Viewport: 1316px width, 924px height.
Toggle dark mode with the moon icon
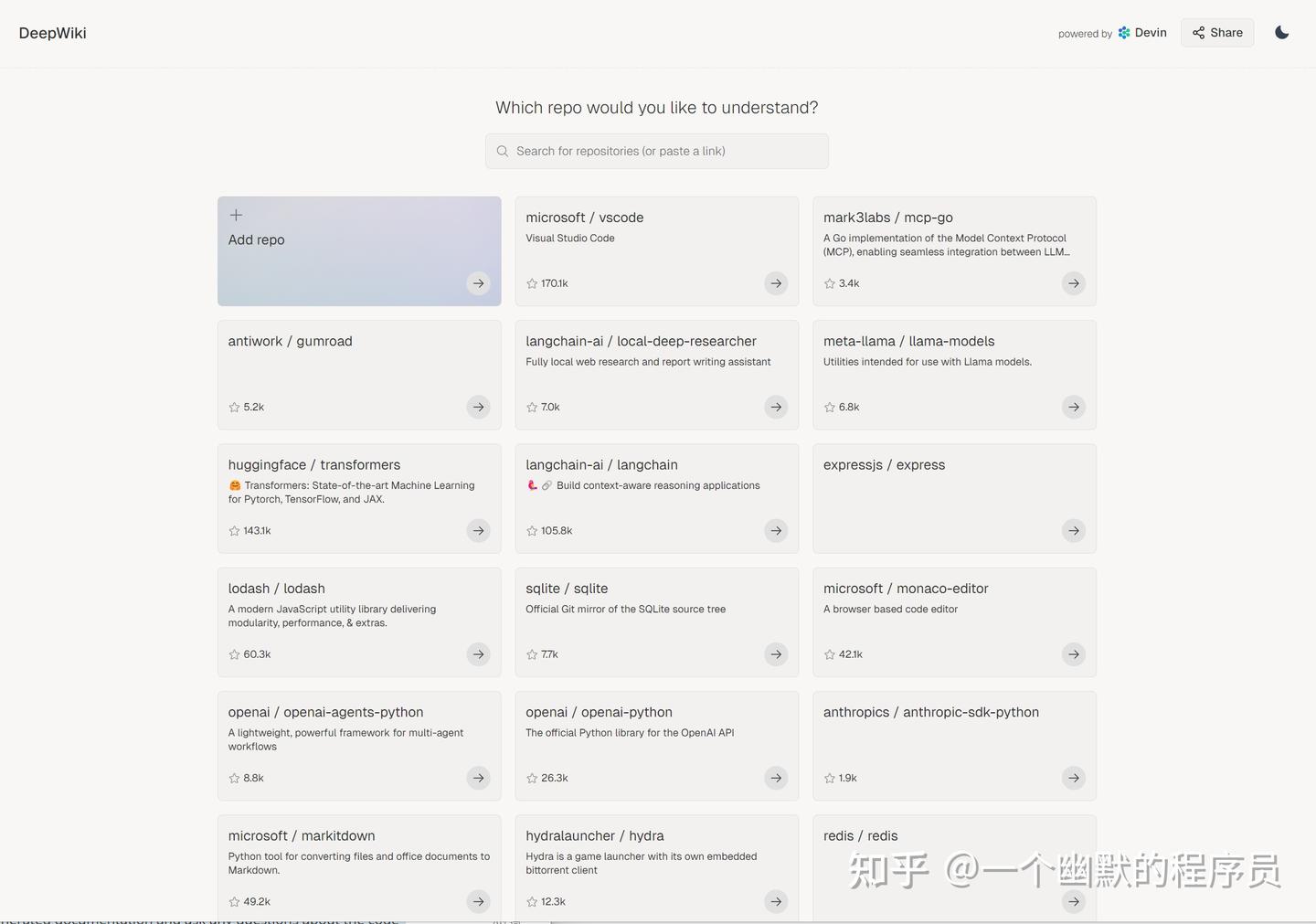pyautogui.click(x=1281, y=32)
